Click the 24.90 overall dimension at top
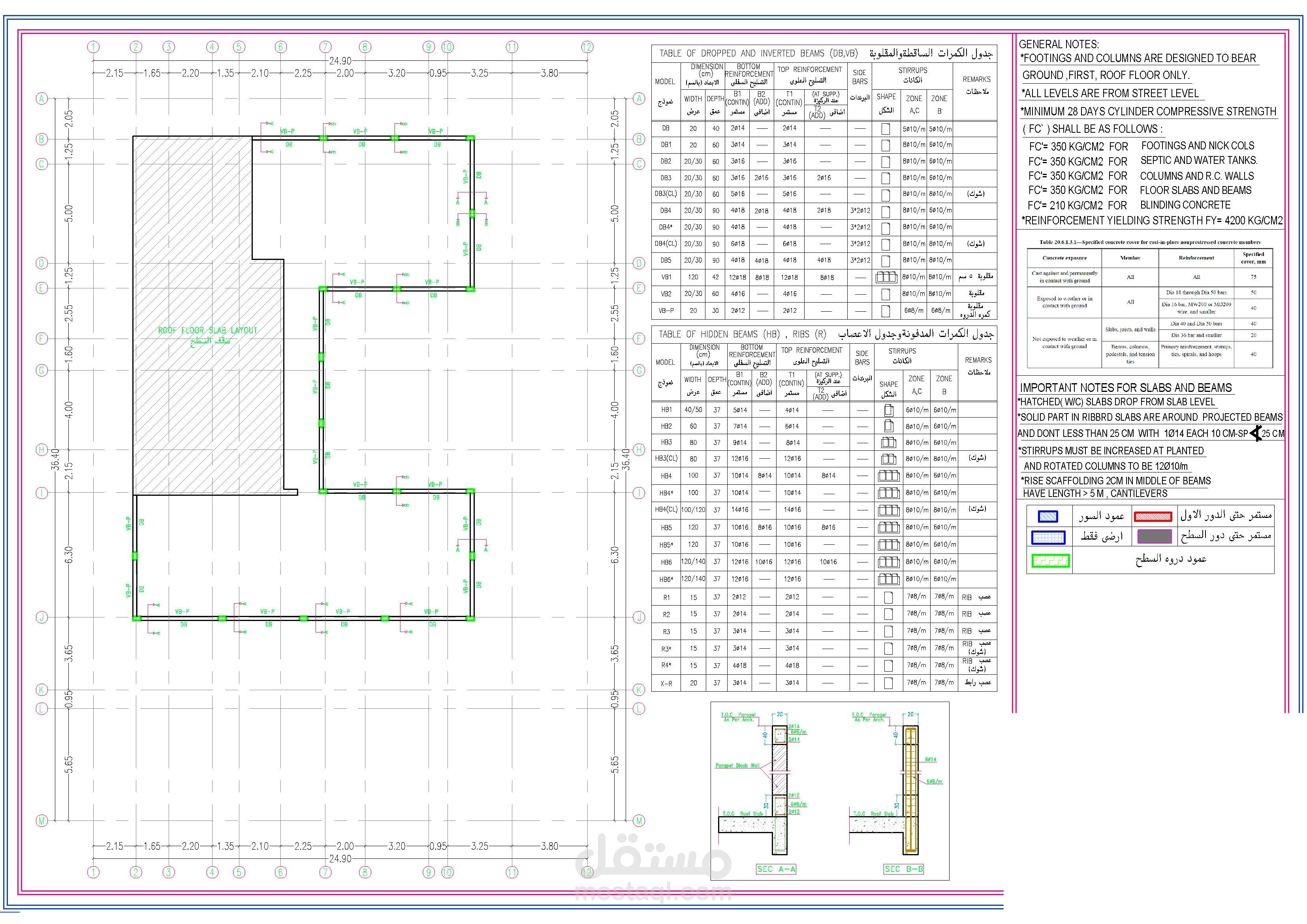 (340, 61)
